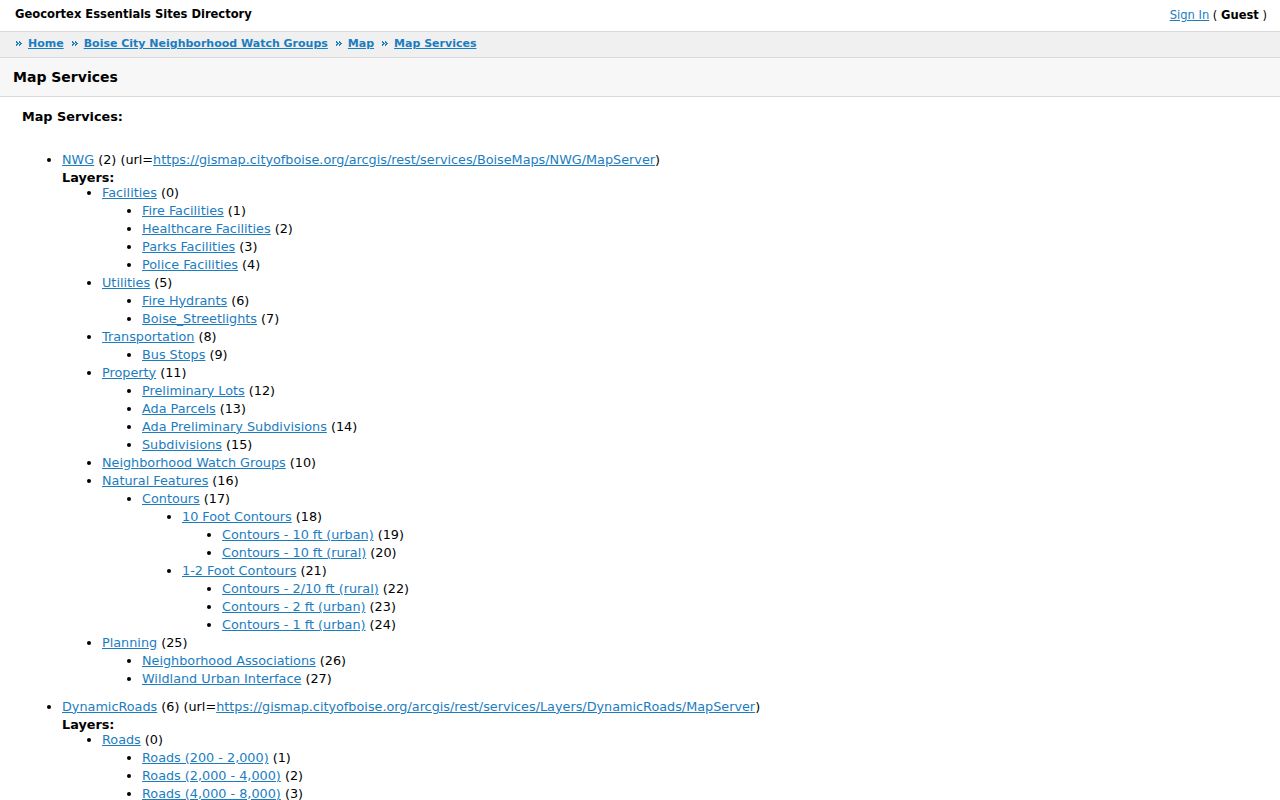
Task: Open the Natural Features layer group
Action: [155, 481]
